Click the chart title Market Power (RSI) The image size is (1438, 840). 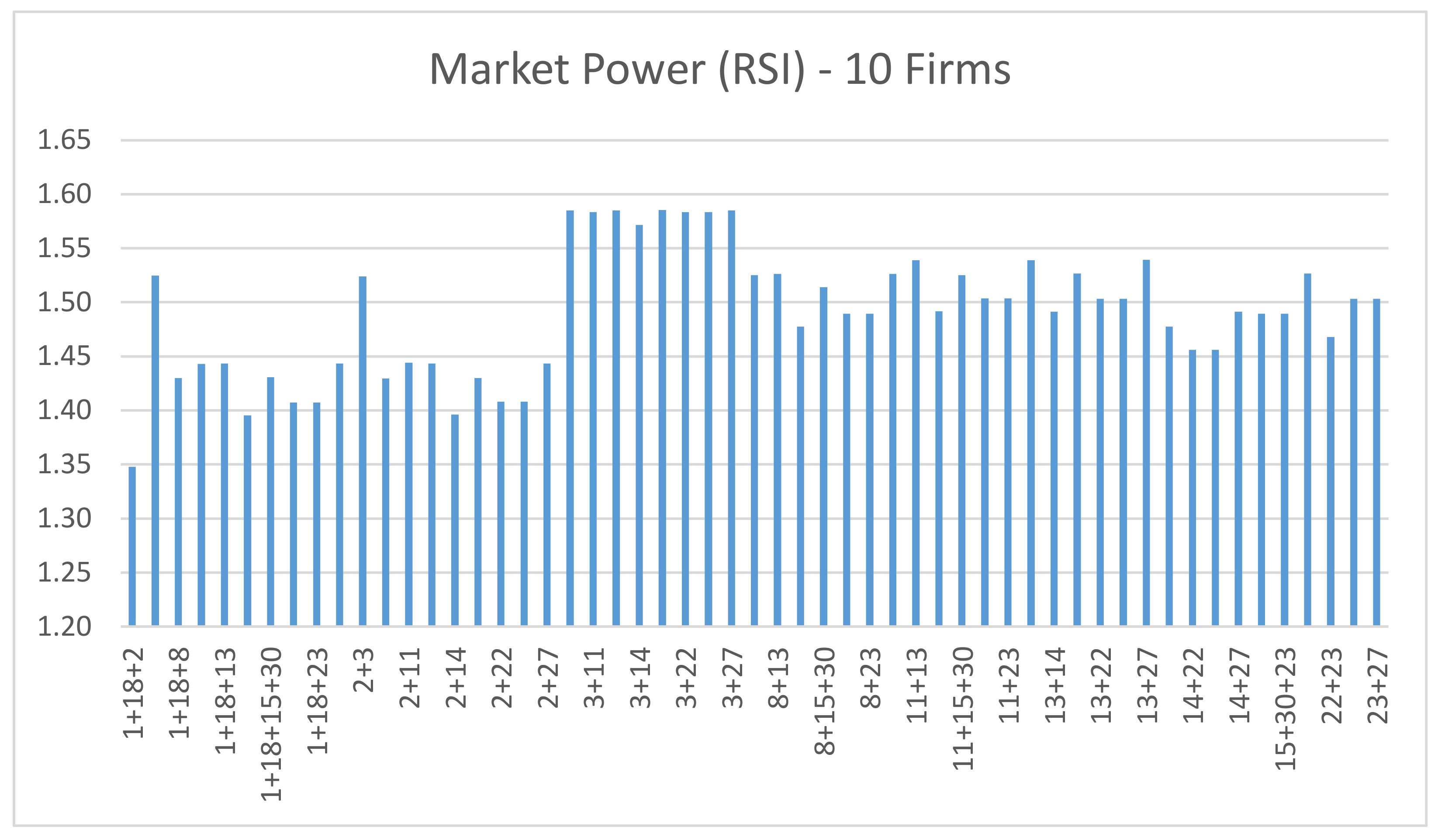coord(719,69)
